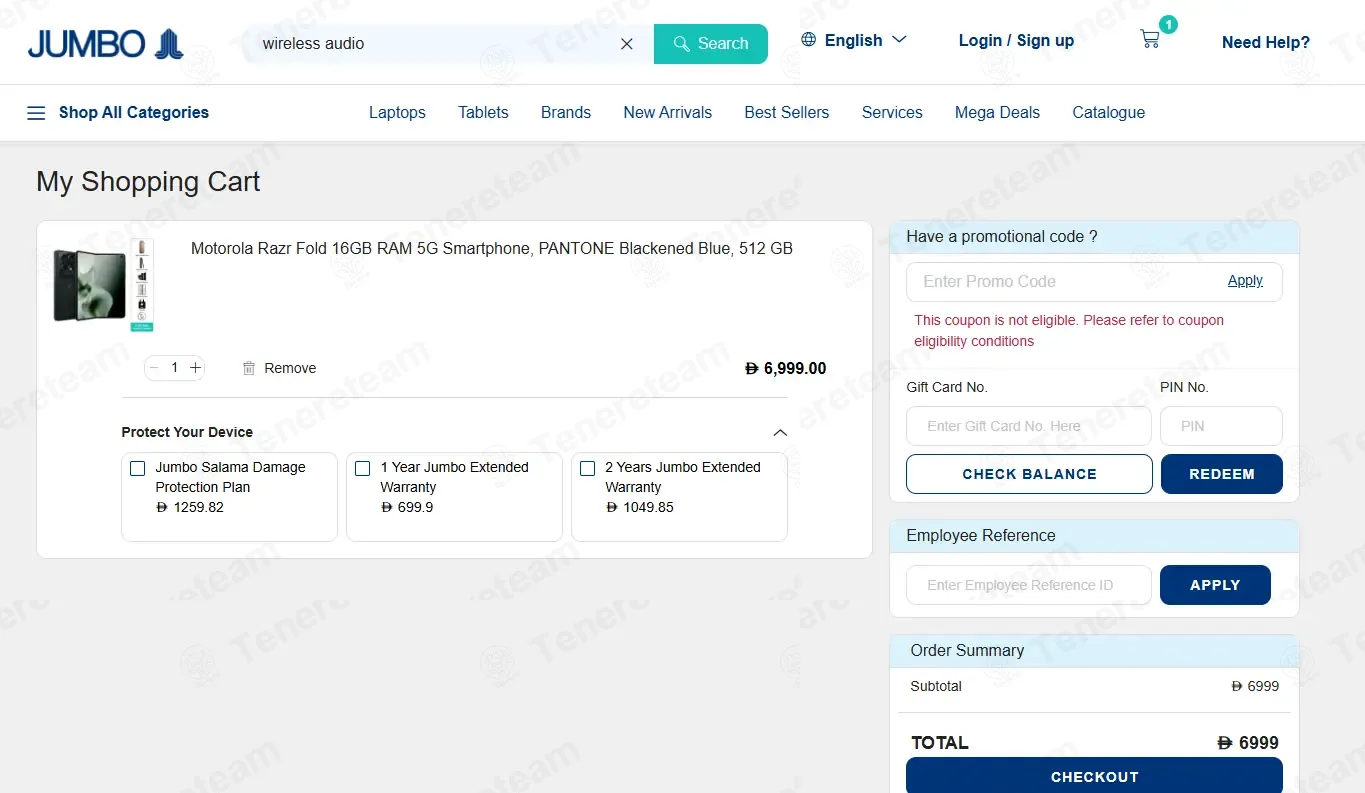Open the Catalogue menu item
Screen dimensions: 1365x793
pyautogui.click(x=1109, y=113)
